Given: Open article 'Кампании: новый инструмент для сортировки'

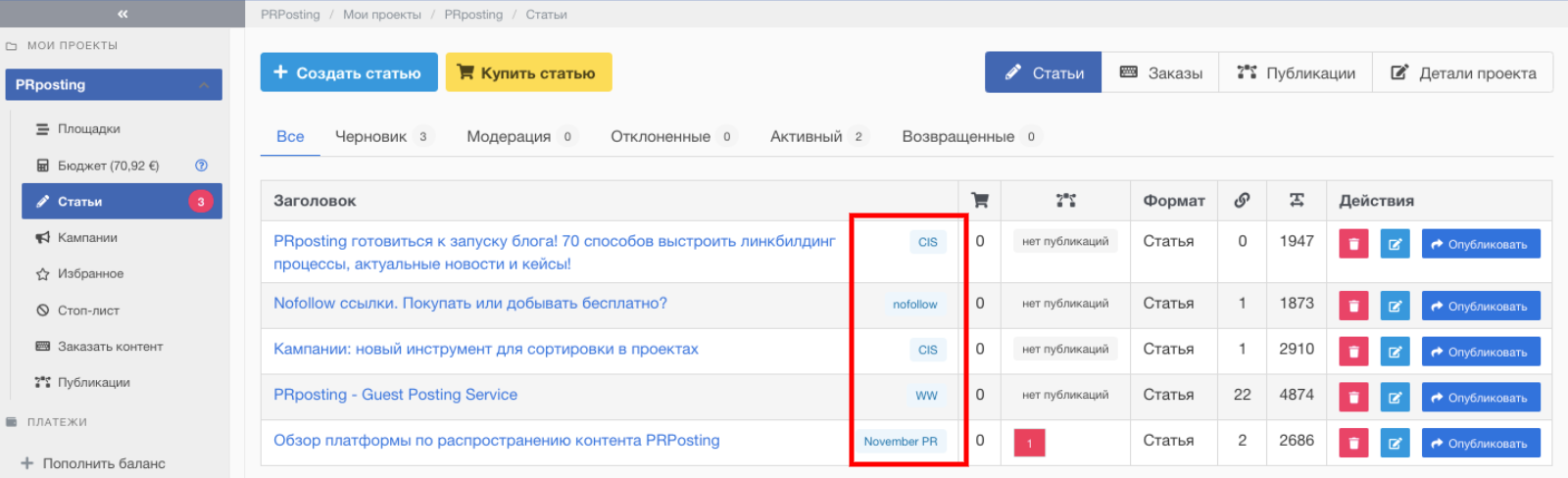Looking at the screenshot, I should [x=486, y=349].
